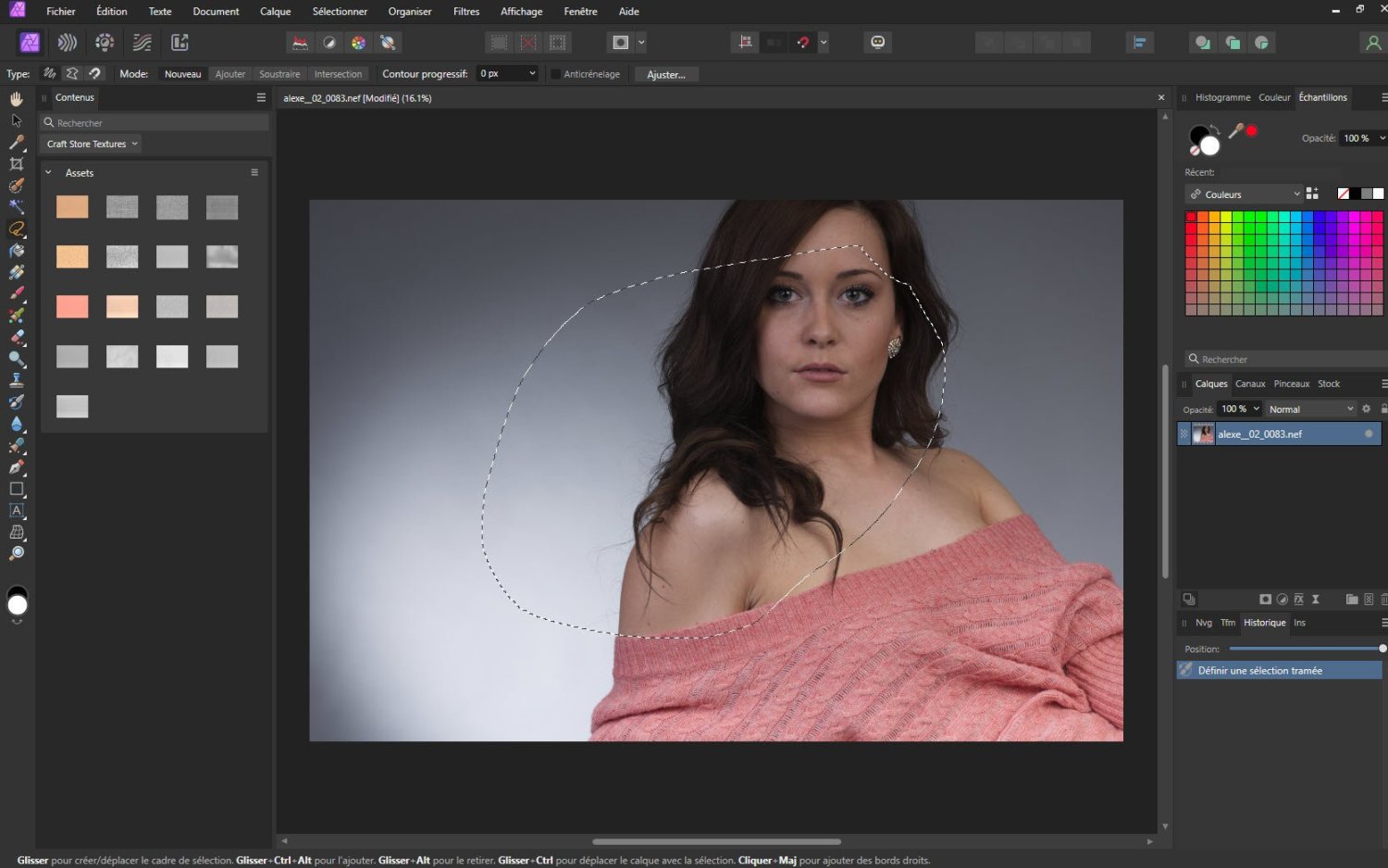1388x868 pixels.
Task: Switch to the Canaux tab
Action: click(1250, 383)
